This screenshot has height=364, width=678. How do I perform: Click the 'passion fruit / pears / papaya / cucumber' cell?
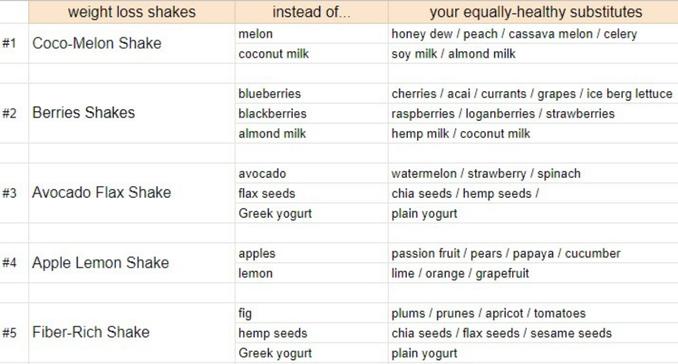pos(533,253)
